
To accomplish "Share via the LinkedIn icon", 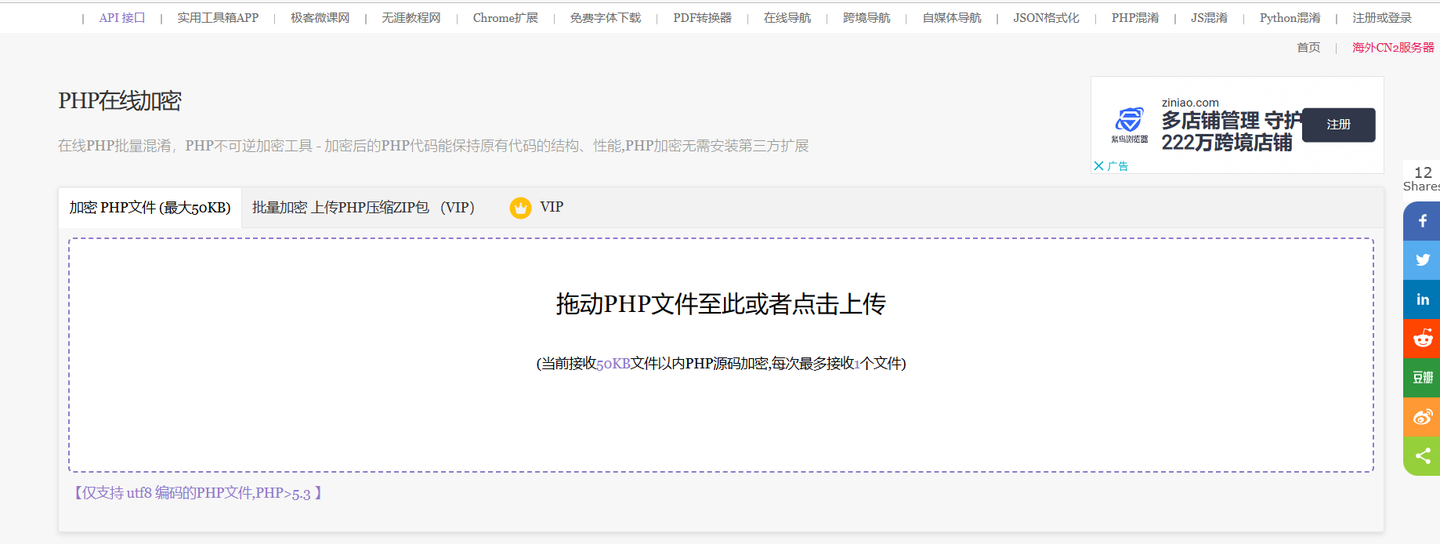I will pyautogui.click(x=1422, y=300).
